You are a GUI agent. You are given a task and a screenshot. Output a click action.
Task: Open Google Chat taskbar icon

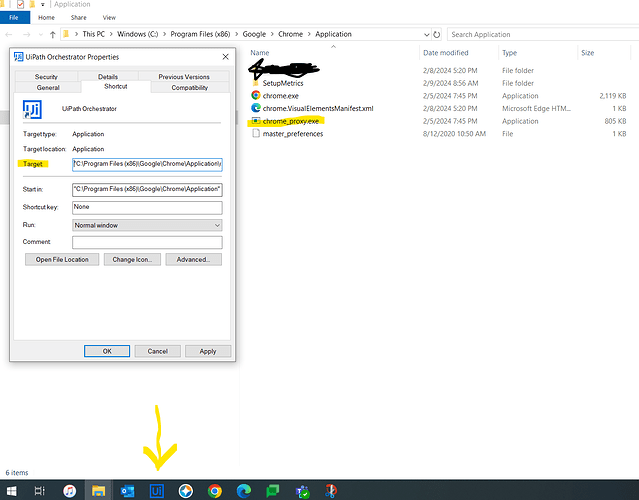(x=273, y=491)
